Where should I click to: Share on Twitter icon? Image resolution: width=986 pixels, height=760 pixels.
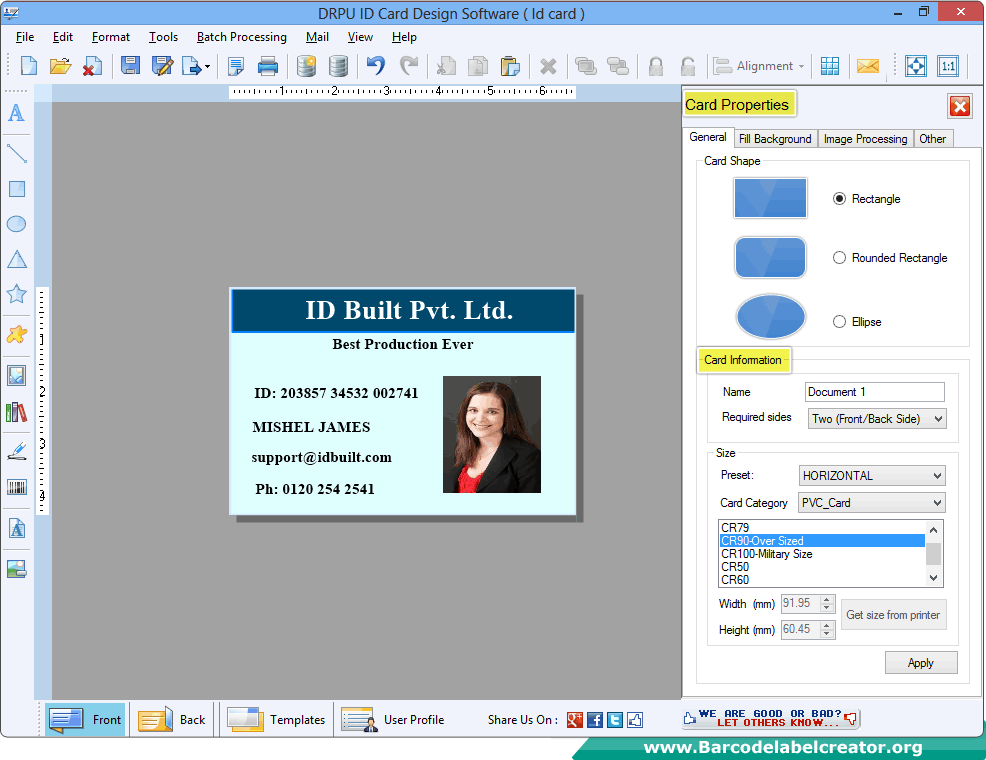[615, 720]
